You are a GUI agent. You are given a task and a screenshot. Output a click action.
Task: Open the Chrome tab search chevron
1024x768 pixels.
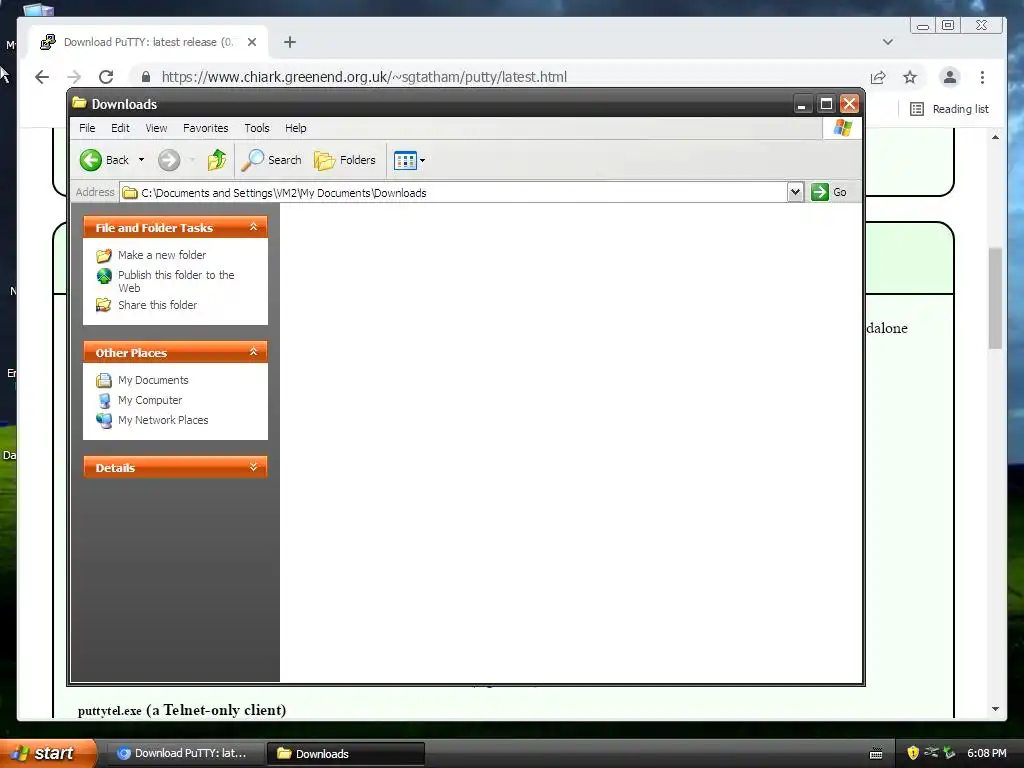click(x=888, y=42)
